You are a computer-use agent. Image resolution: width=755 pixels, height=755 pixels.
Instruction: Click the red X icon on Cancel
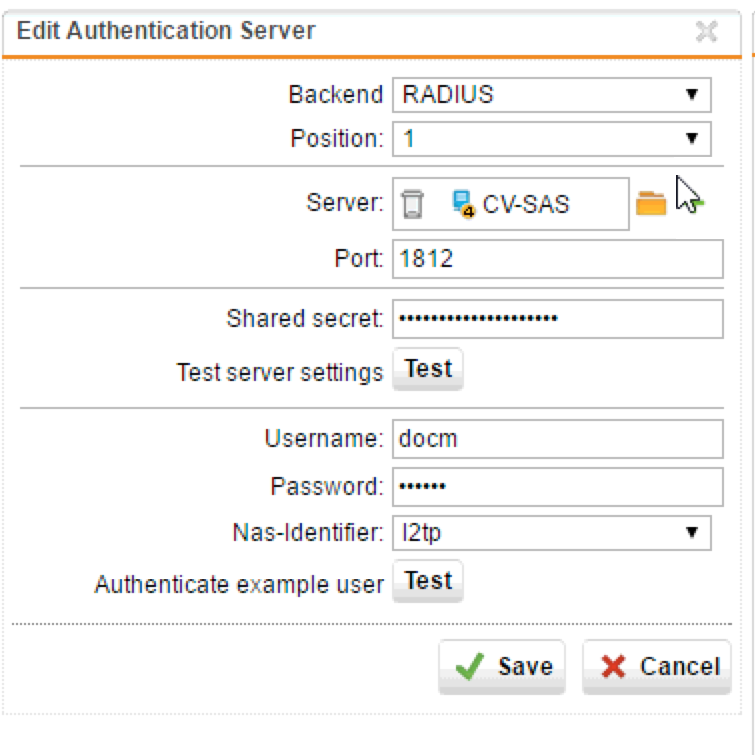tap(613, 667)
